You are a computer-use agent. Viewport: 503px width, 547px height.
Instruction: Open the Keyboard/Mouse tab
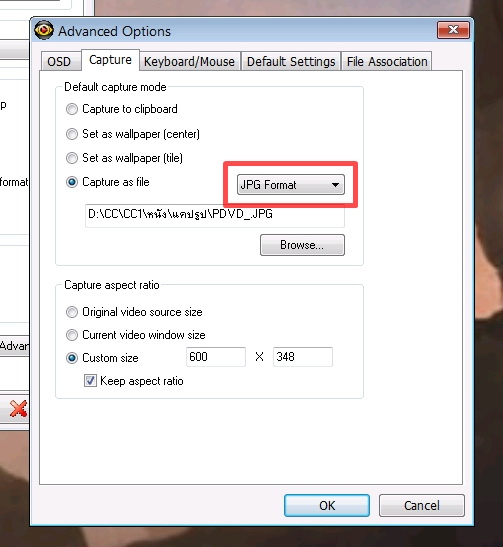tap(189, 62)
